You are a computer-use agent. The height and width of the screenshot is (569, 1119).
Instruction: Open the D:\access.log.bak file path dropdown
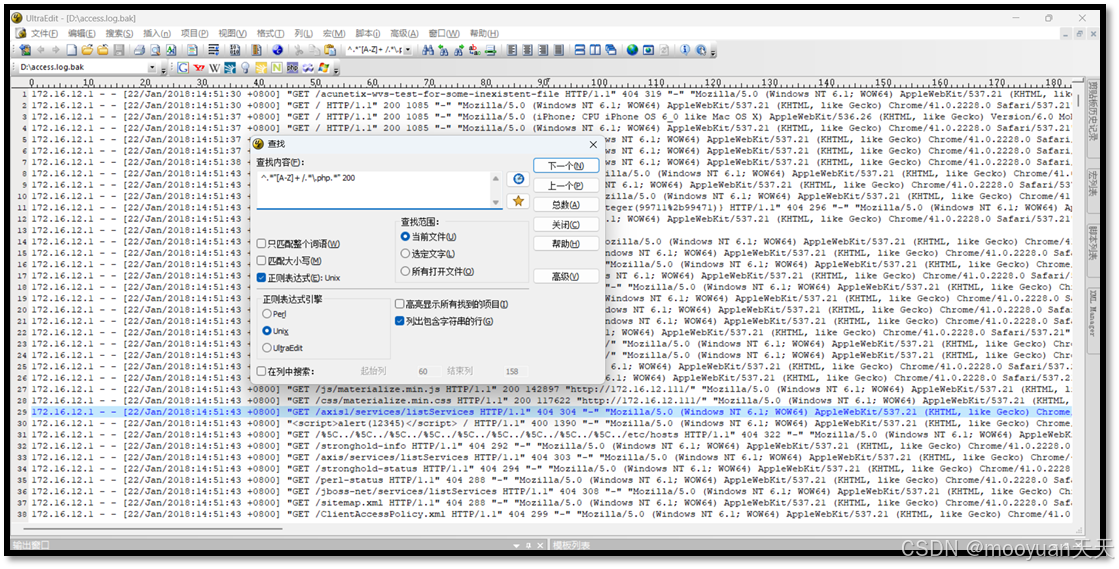[153, 68]
